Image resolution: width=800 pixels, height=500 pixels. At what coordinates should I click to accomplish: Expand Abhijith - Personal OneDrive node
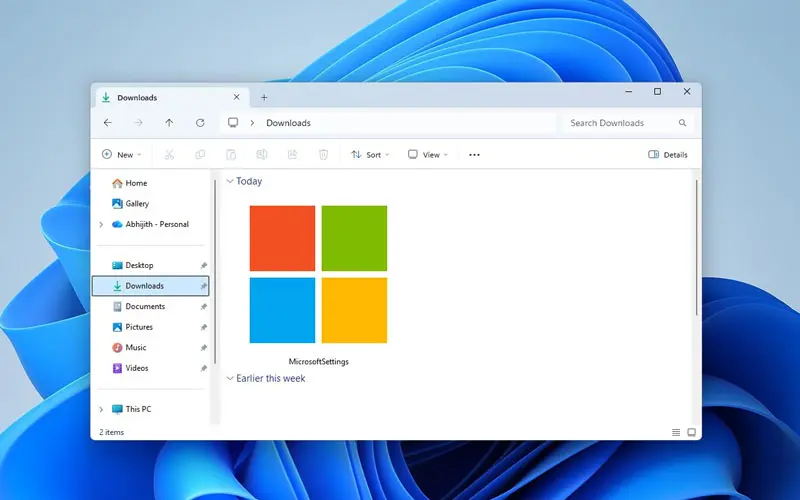pyautogui.click(x=101, y=224)
